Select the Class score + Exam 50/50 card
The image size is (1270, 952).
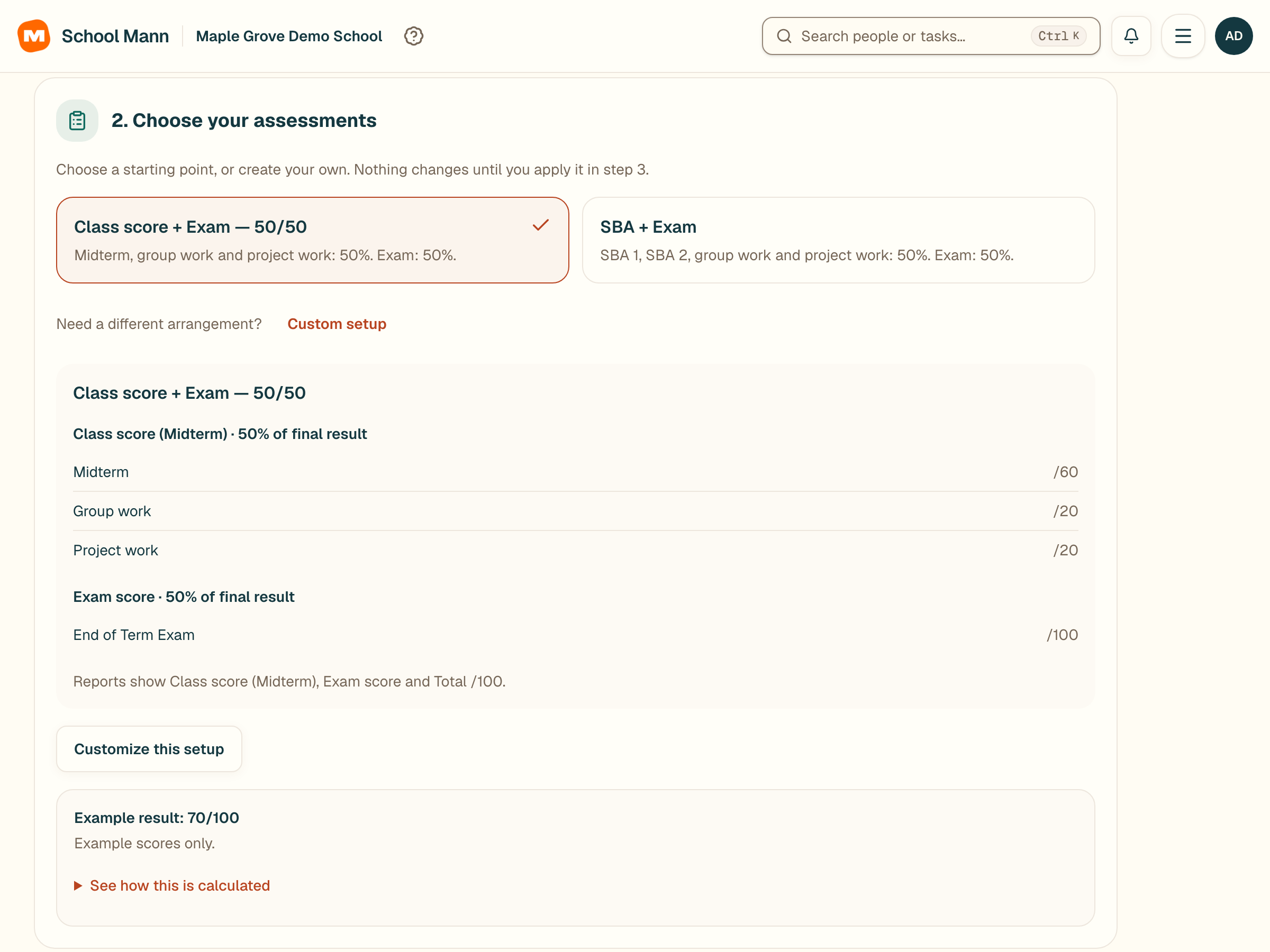312,240
